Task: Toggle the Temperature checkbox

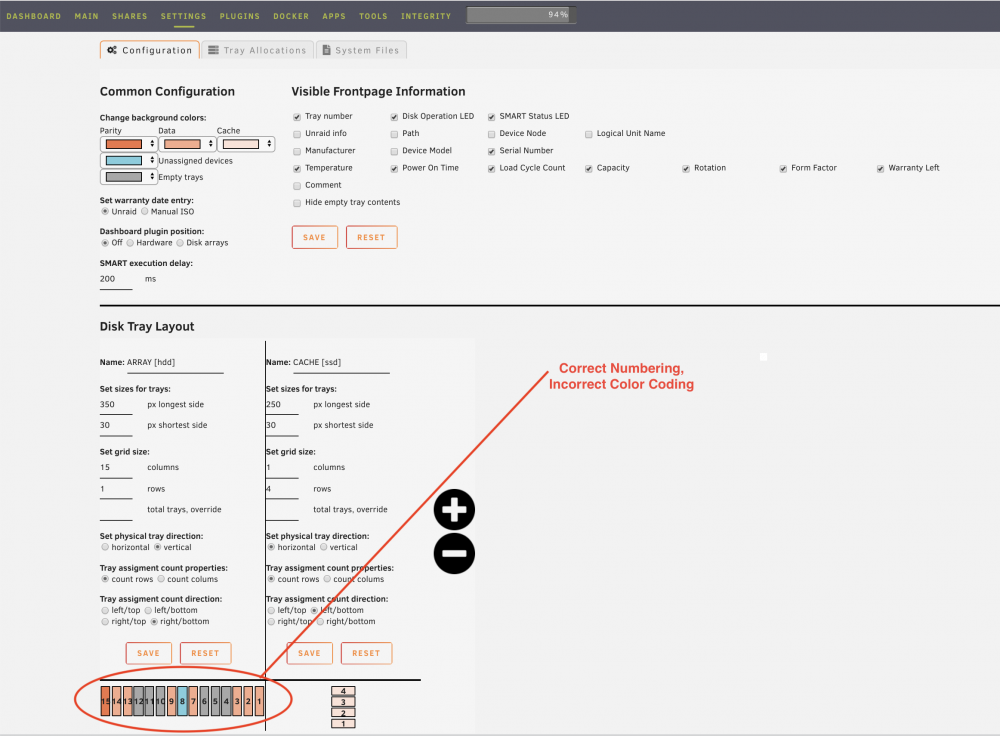Action: (x=297, y=168)
